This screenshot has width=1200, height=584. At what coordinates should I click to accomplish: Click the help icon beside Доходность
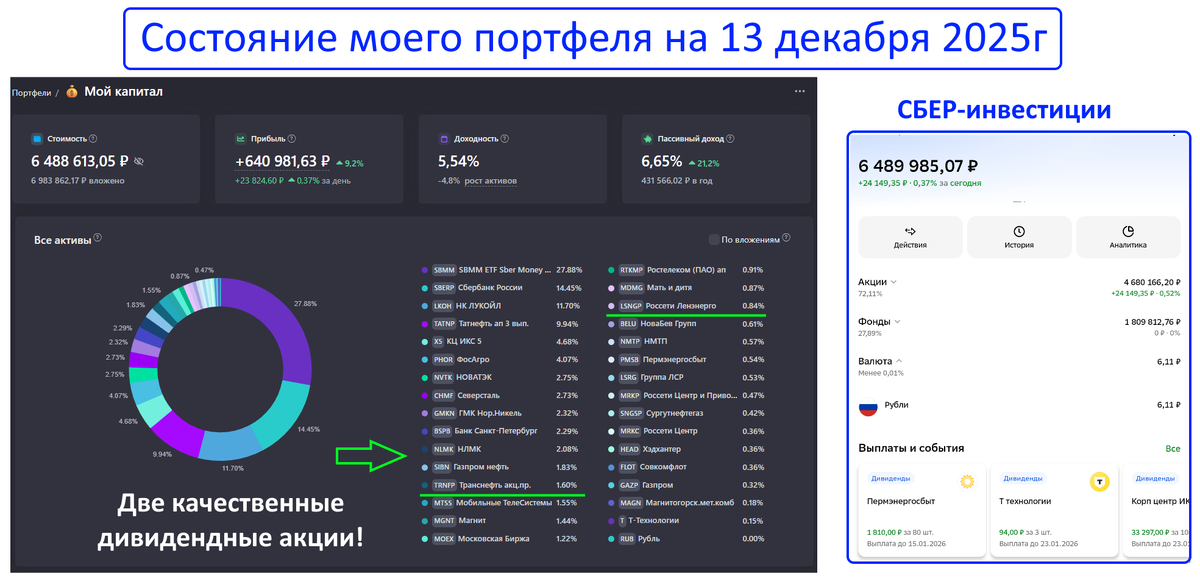point(505,139)
